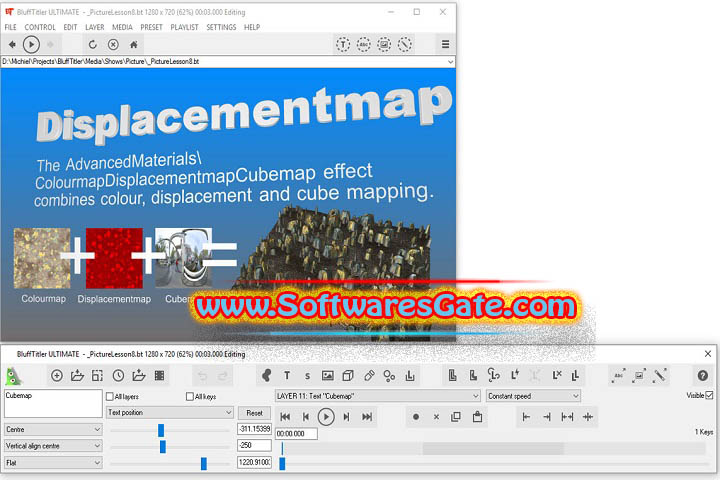Click the 3D box model layer icon
The image size is (720, 480).
[x=348, y=376]
